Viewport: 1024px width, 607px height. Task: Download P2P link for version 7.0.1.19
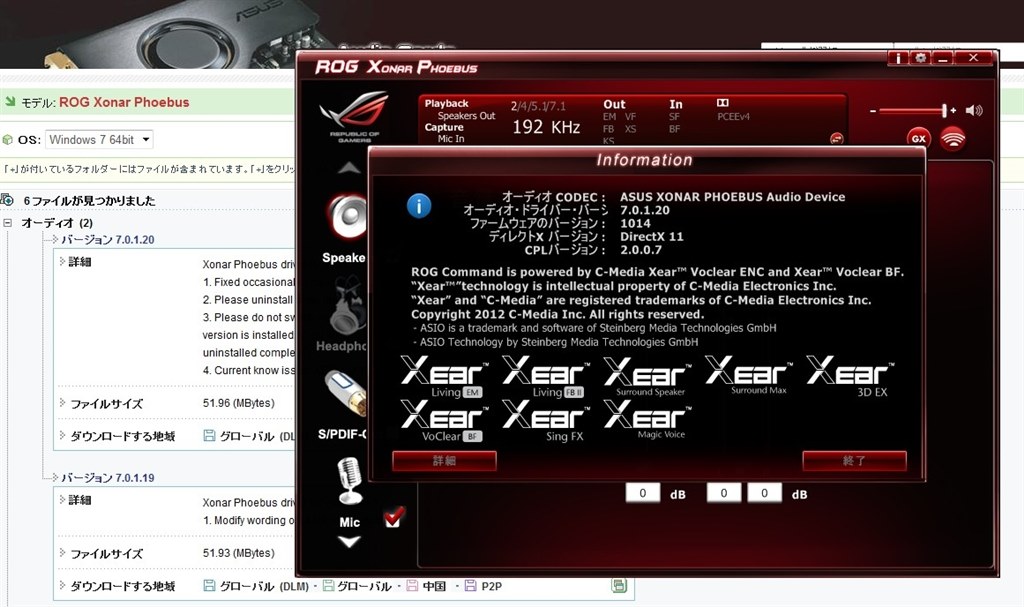click(484, 586)
